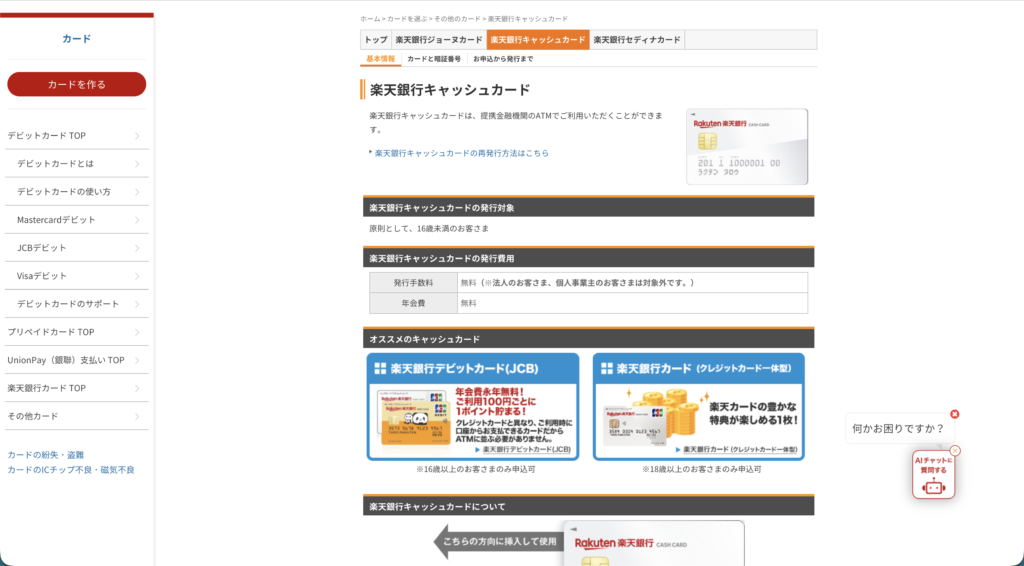Expand the JCBデビット sidebar arrow

pos(137,248)
